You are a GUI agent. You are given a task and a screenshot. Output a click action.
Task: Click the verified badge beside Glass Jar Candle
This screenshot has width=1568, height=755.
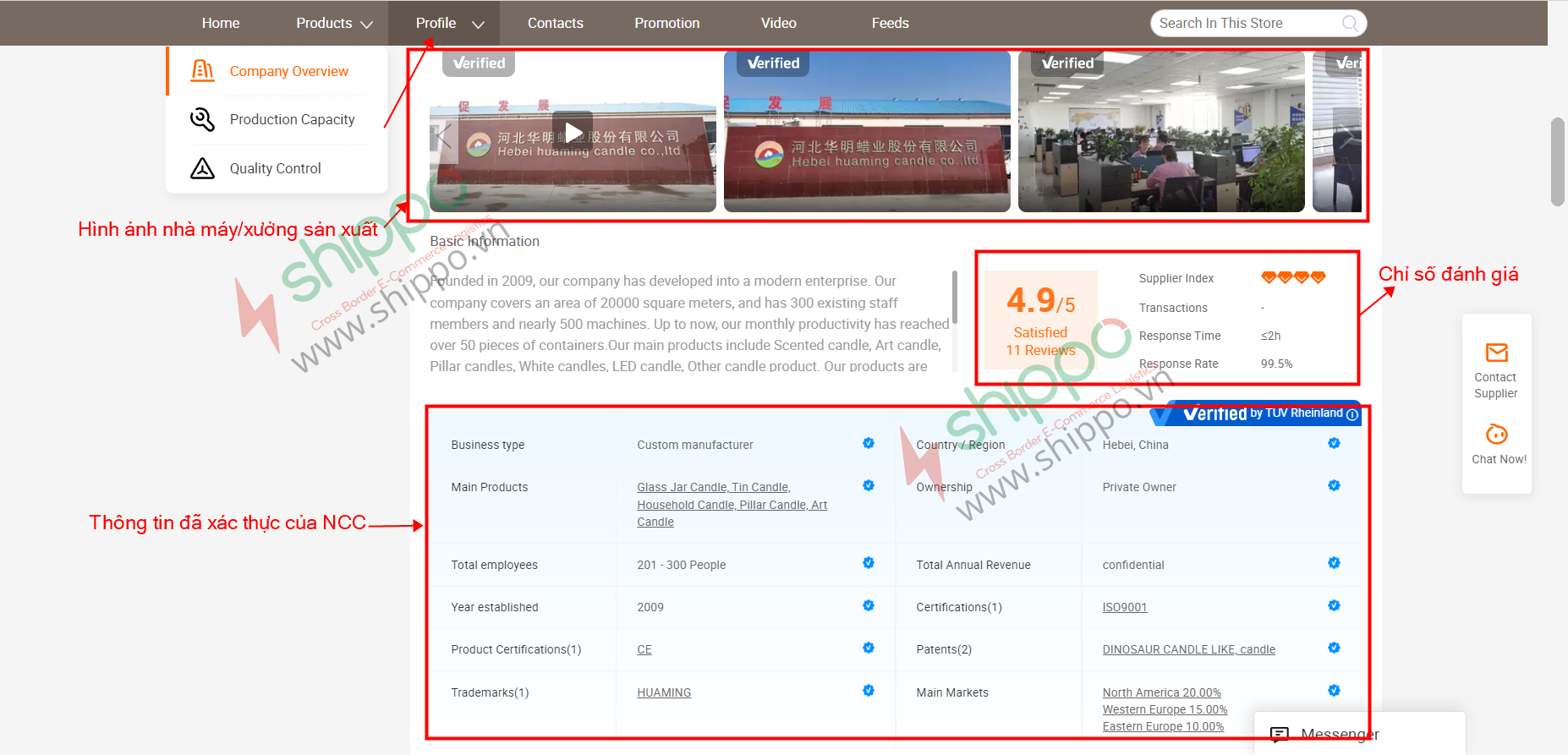point(869,485)
